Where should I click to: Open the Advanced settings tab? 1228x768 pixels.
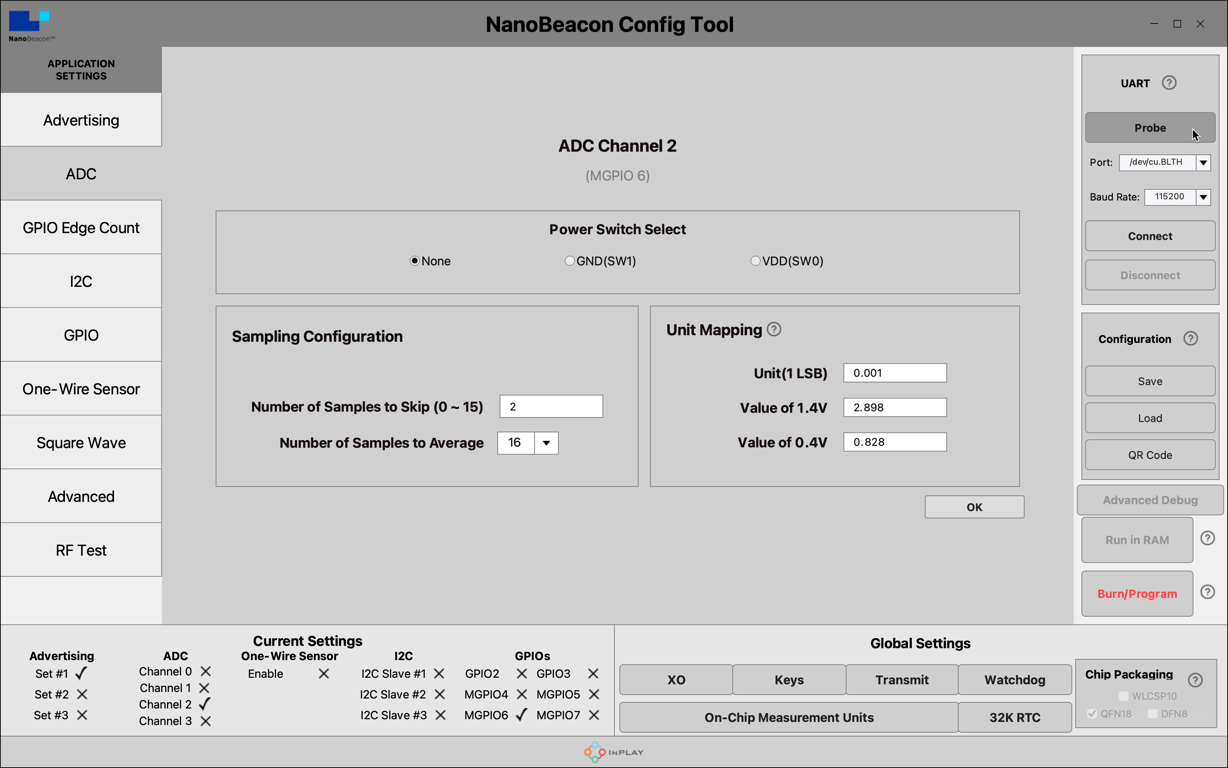point(81,496)
